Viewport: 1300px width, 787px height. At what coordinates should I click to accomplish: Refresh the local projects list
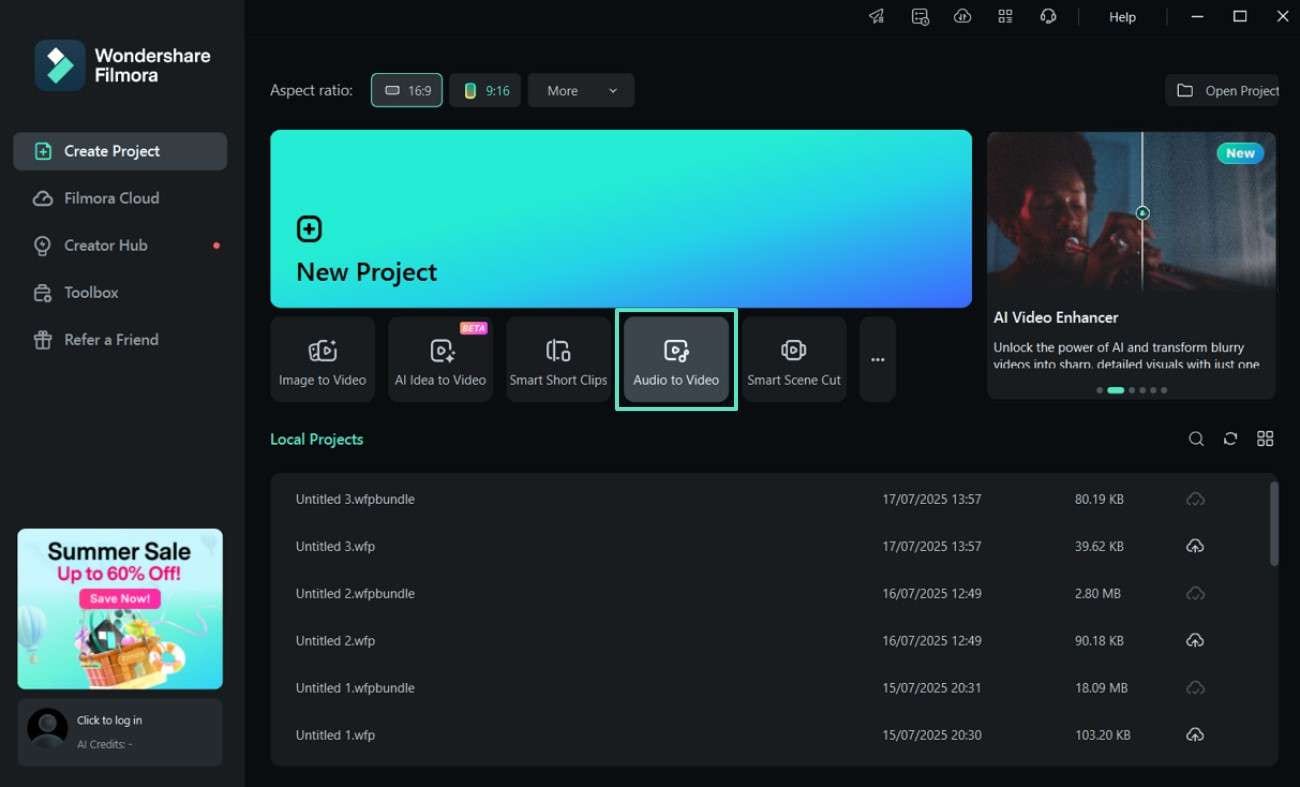point(1231,439)
